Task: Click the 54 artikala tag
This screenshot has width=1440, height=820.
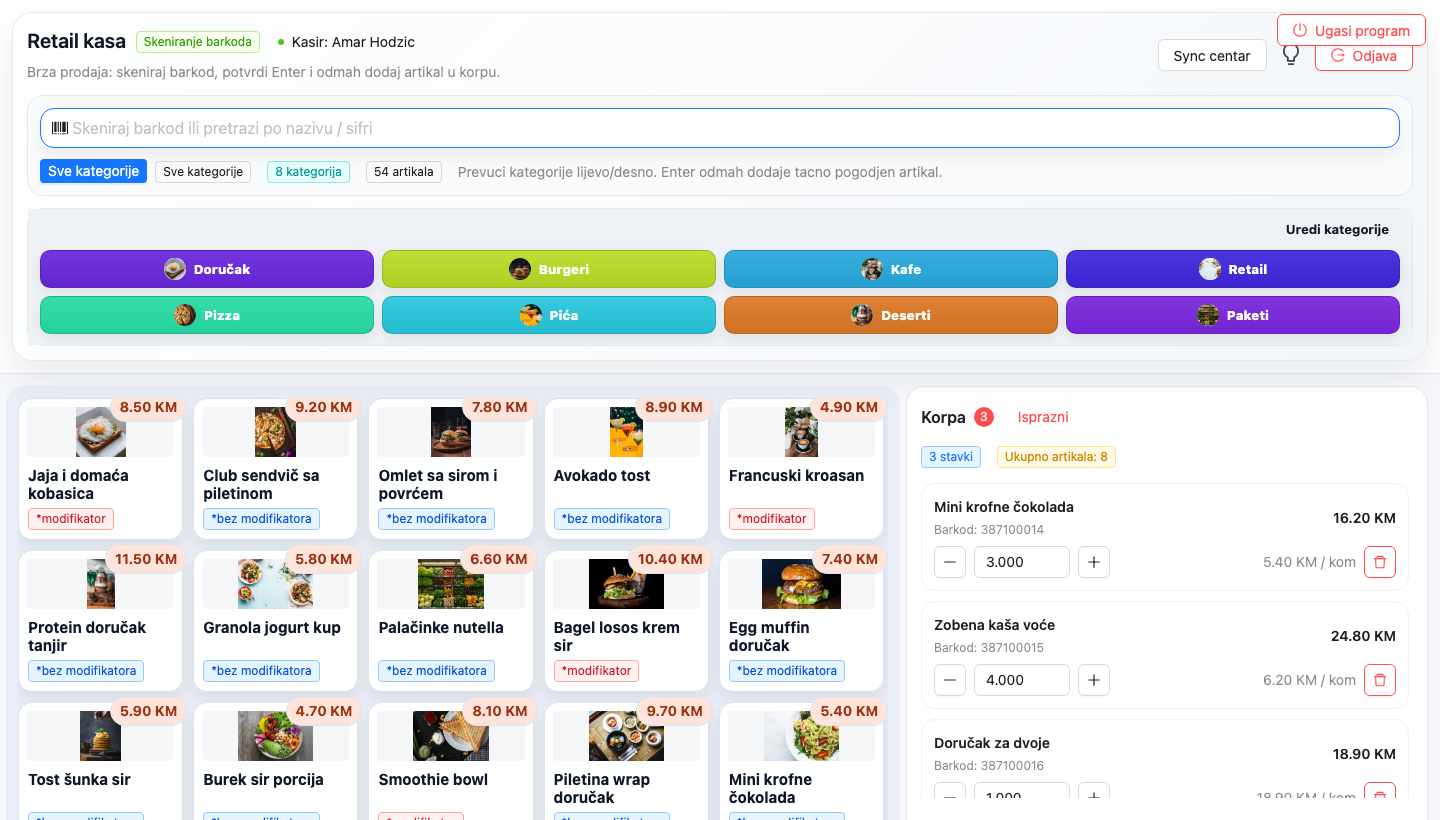Action: point(404,172)
